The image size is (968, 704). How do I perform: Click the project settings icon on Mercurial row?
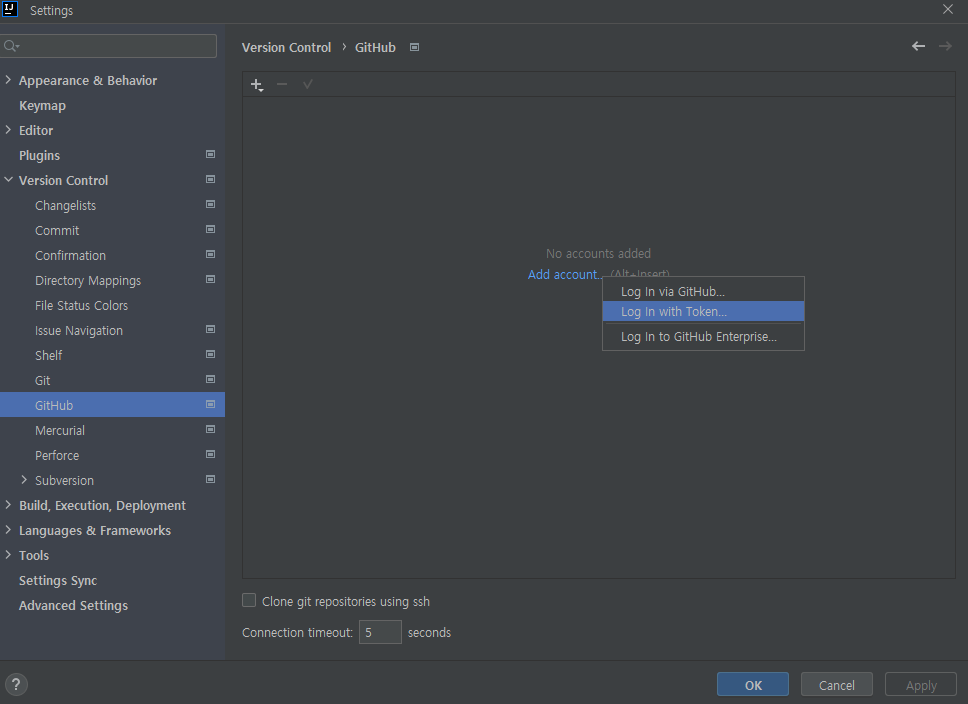[211, 429]
